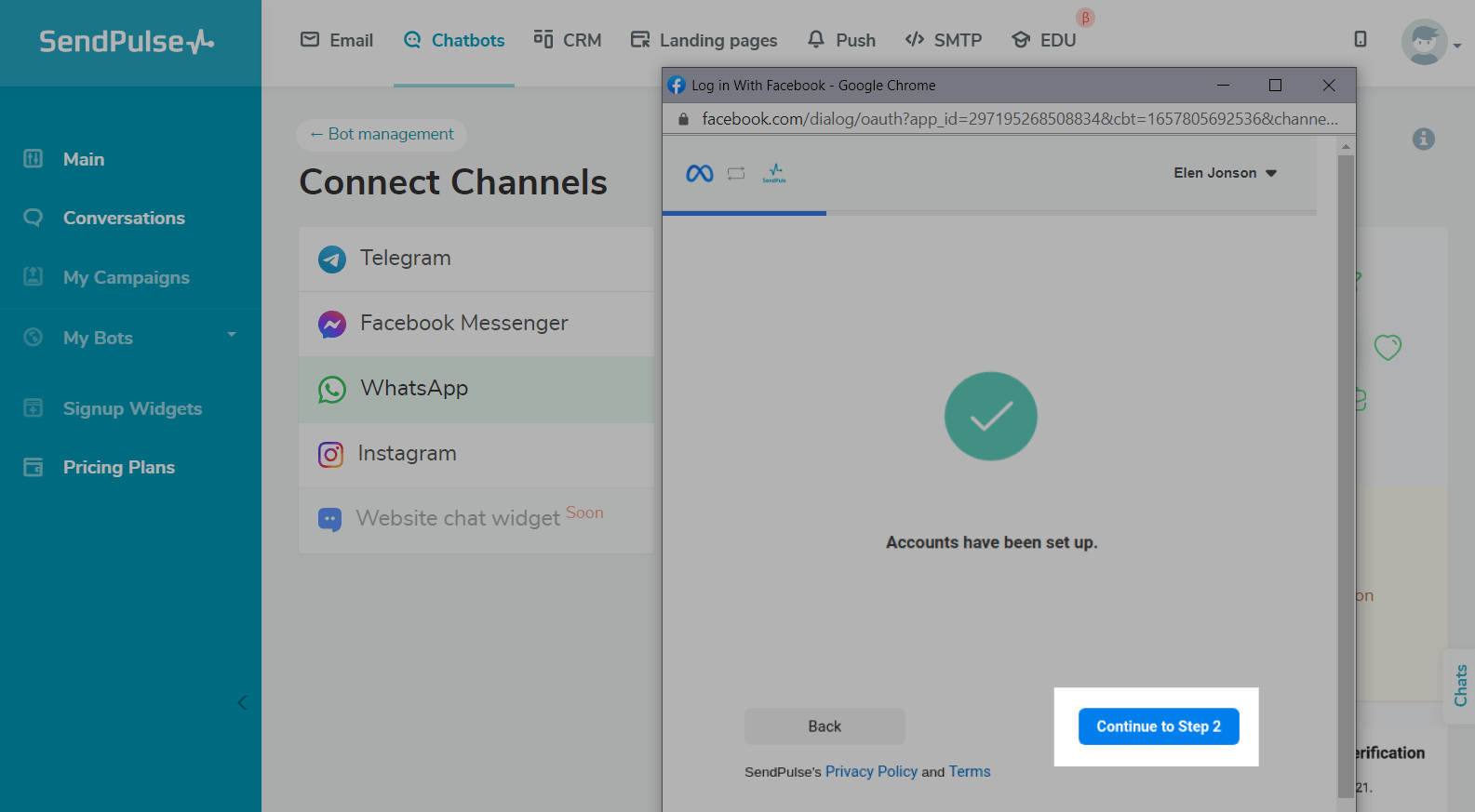Open the CRM tab
1475x812 pixels.
pos(568,40)
